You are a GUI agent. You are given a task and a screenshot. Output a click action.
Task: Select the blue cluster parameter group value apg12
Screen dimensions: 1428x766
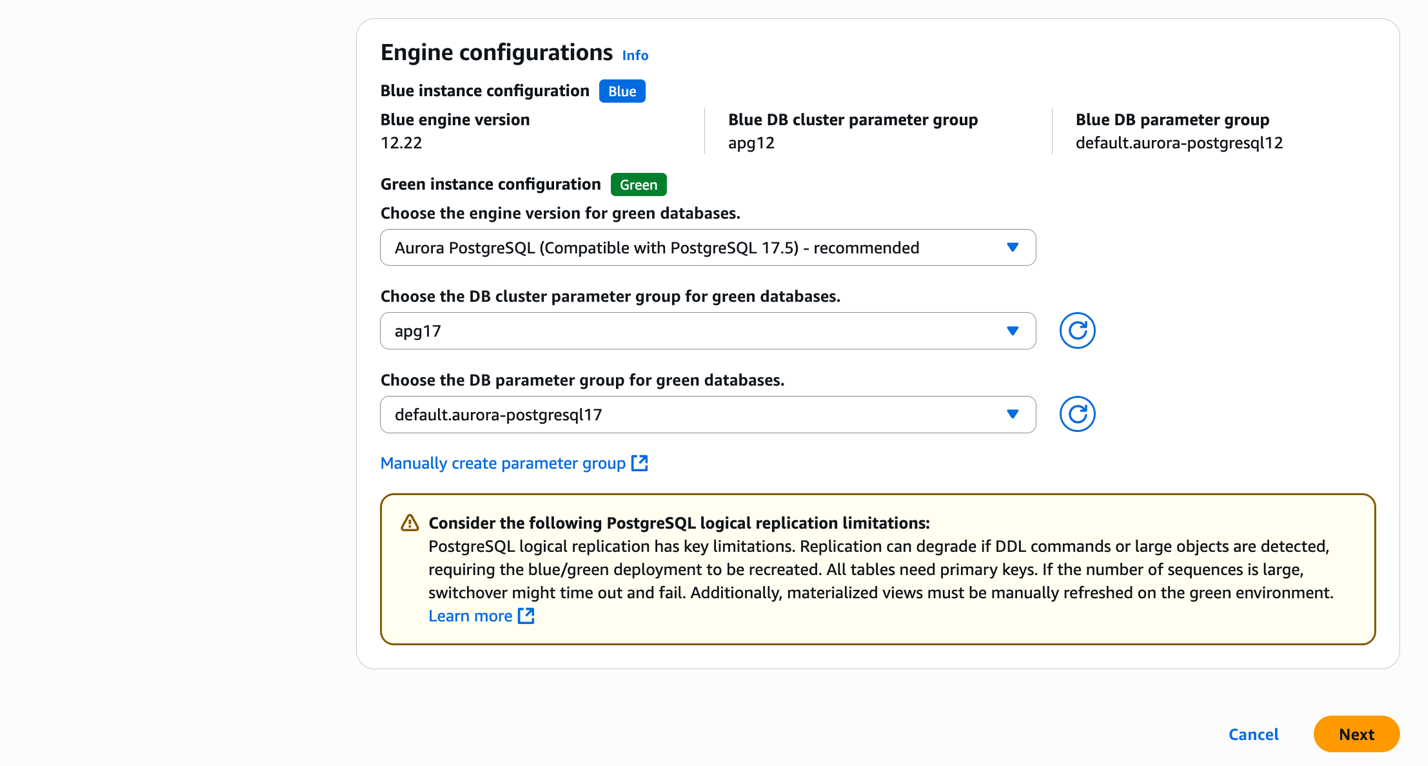point(751,143)
